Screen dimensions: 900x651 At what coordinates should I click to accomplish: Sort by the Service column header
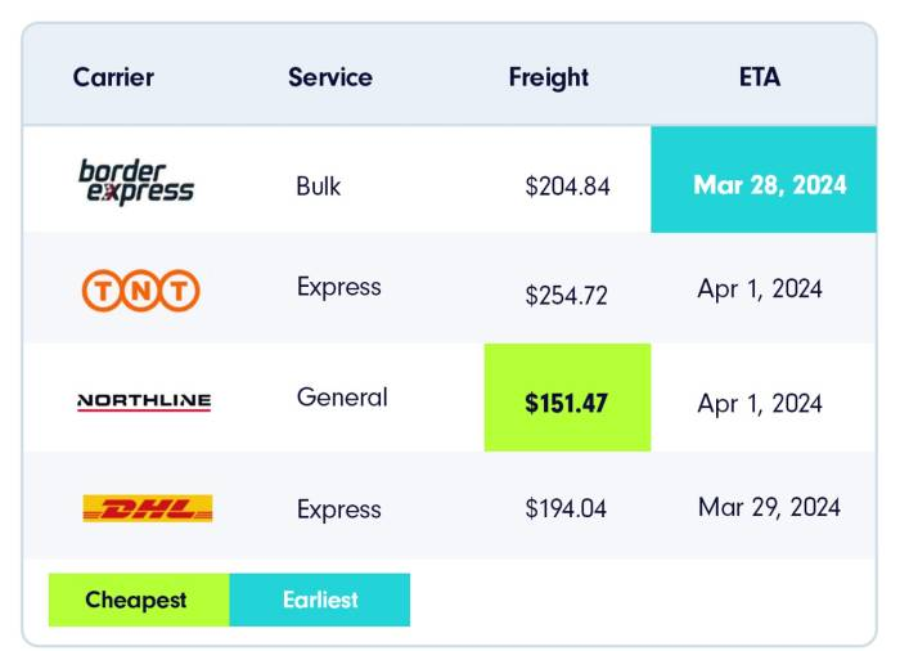pyautogui.click(x=330, y=77)
